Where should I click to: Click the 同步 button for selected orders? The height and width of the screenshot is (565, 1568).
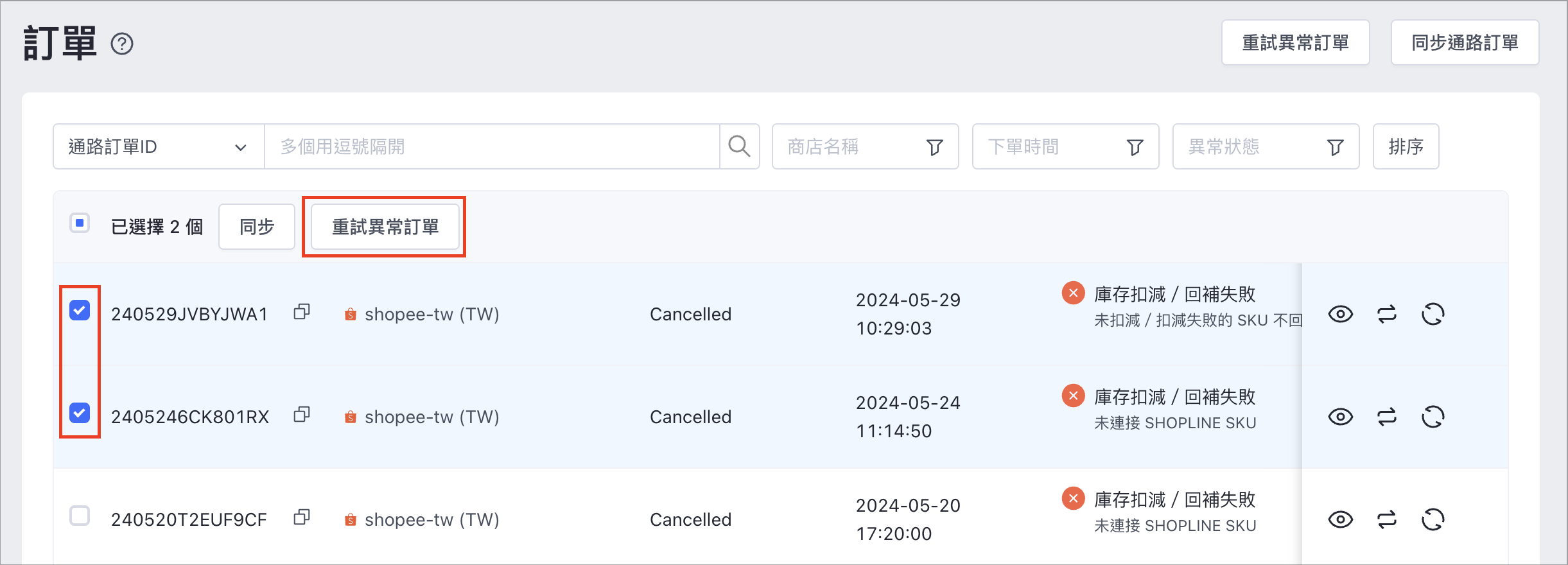(x=257, y=227)
